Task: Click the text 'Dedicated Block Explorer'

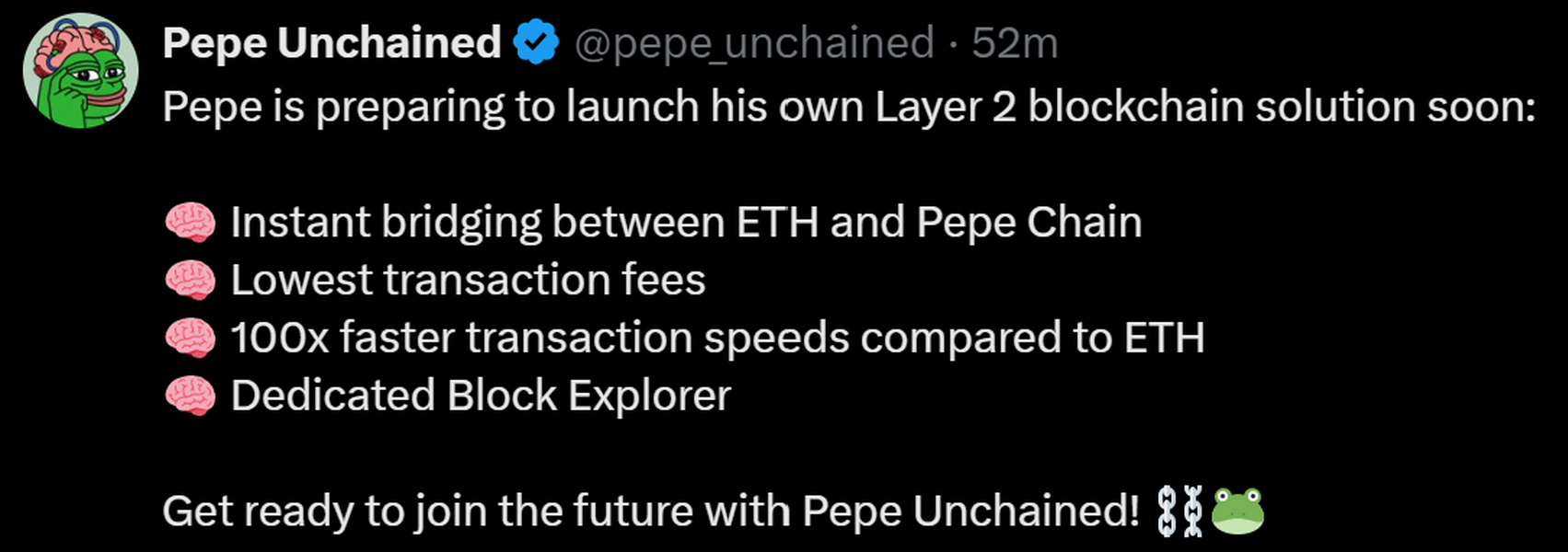Action: pyautogui.click(x=481, y=397)
